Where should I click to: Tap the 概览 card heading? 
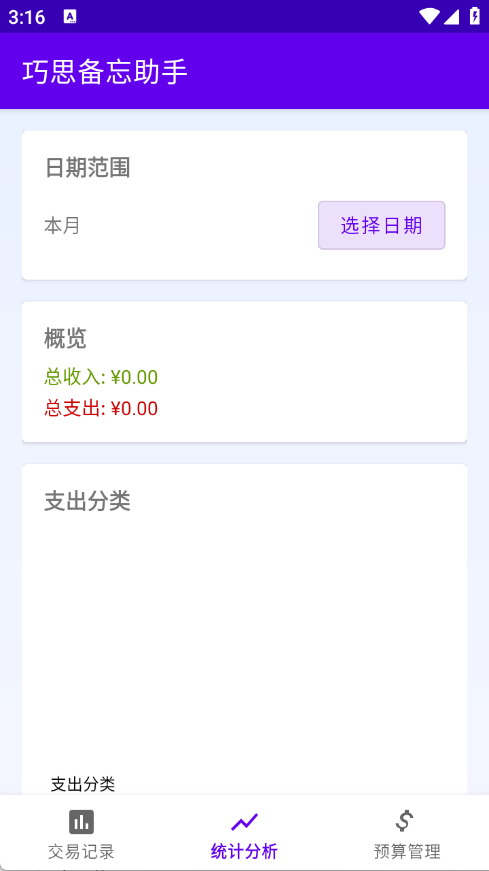[x=66, y=338]
